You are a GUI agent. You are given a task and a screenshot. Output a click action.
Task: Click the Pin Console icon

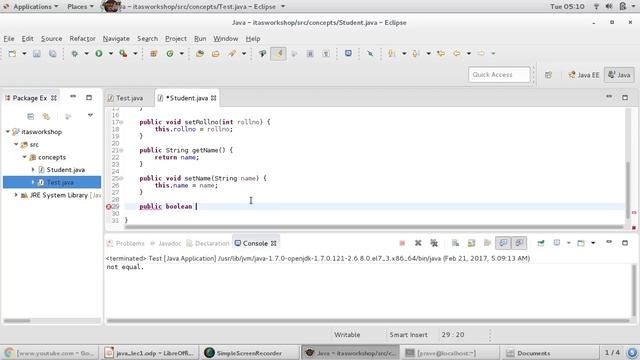tap(541, 243)
